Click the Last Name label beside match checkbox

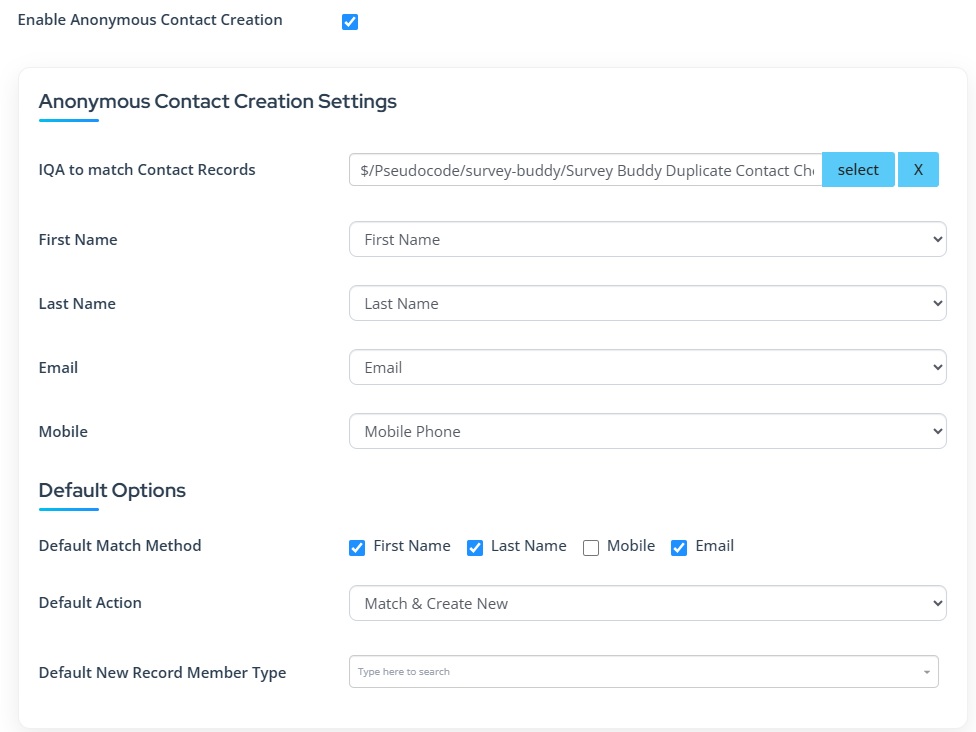[x=528, y=546]
